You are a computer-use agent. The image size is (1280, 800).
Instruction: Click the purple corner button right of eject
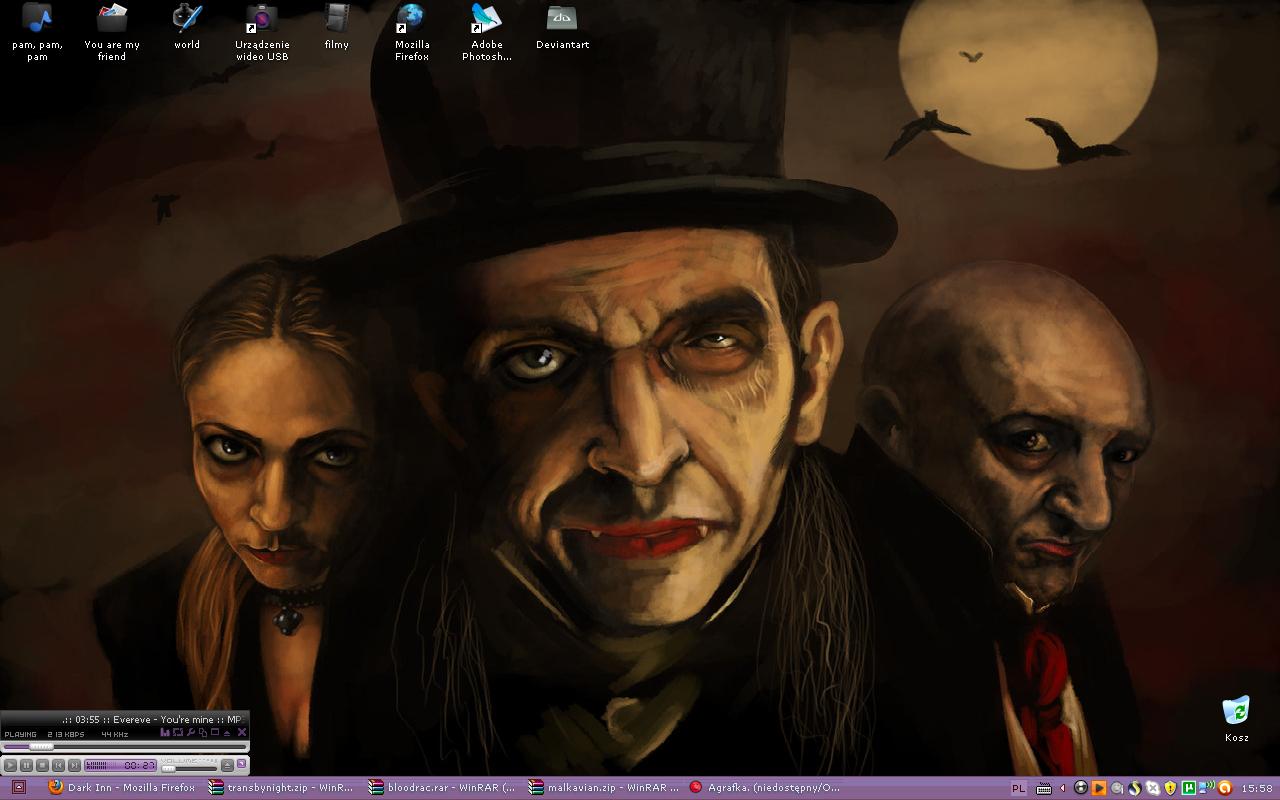(x=241, y=763)
